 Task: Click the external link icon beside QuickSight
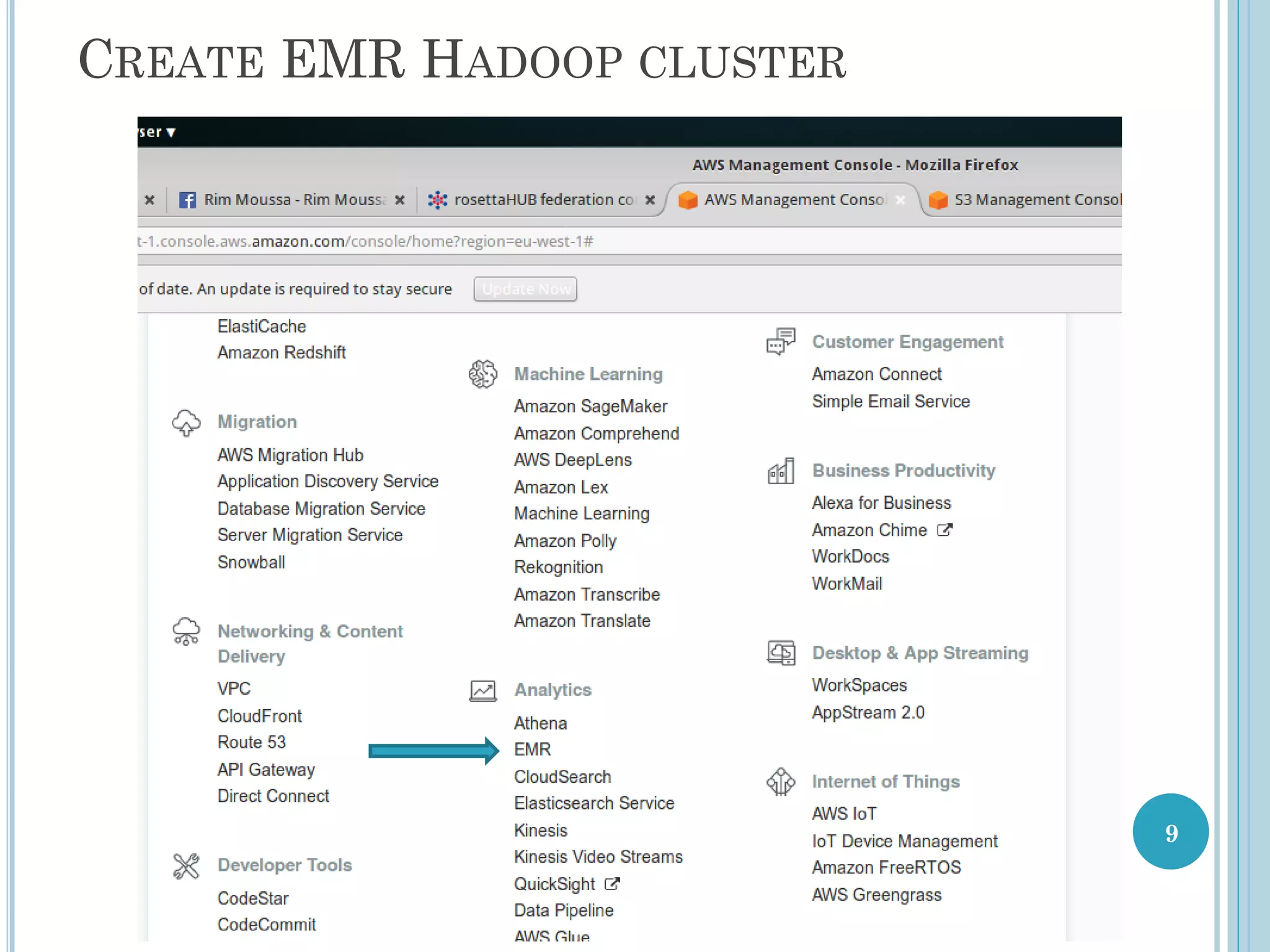pyautogui.click(x=612, y=884)
